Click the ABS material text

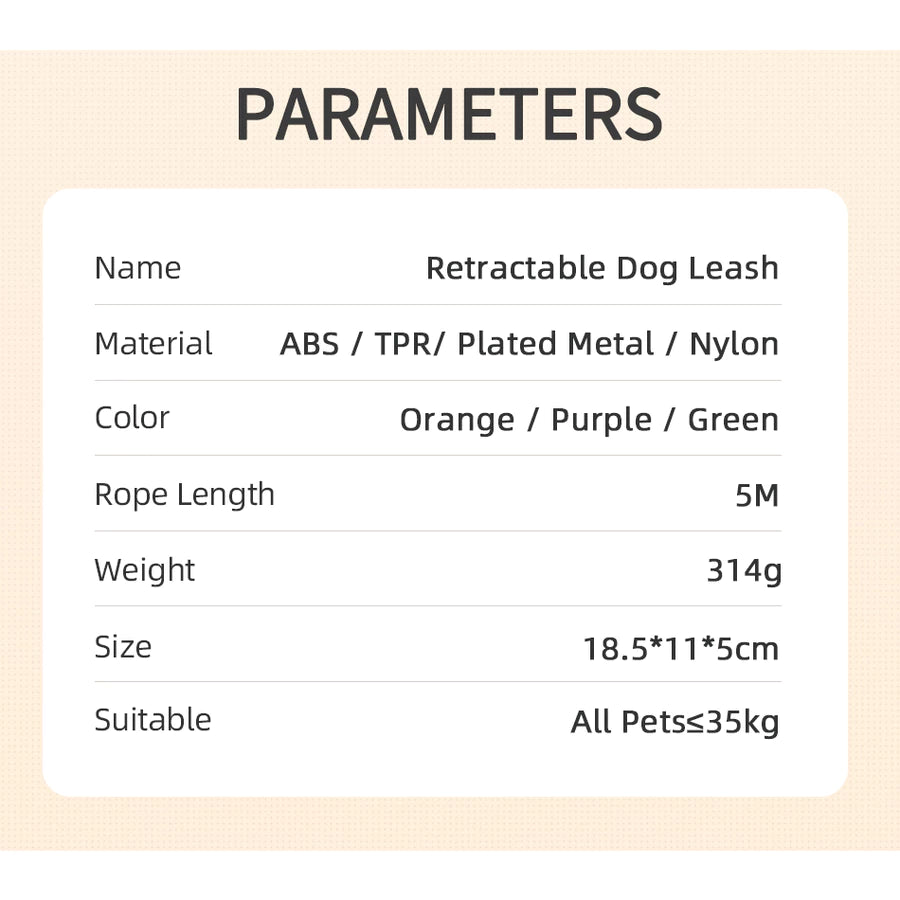310,344
